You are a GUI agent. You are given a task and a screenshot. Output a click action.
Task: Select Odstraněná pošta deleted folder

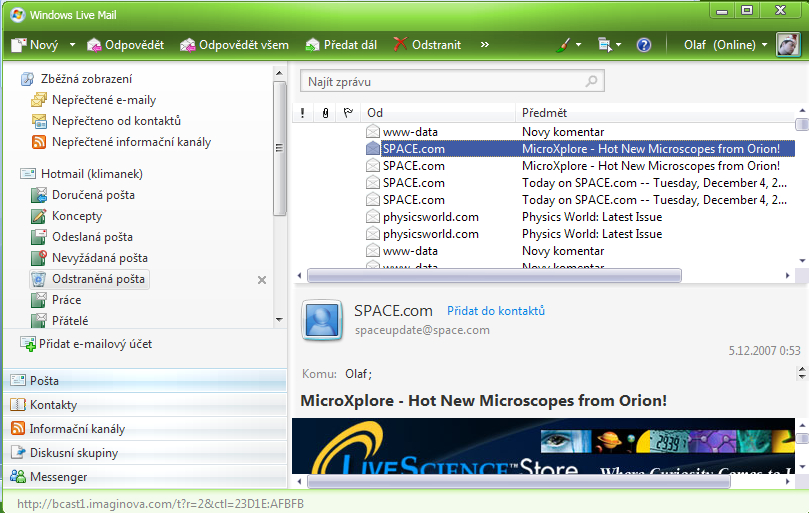90,279
